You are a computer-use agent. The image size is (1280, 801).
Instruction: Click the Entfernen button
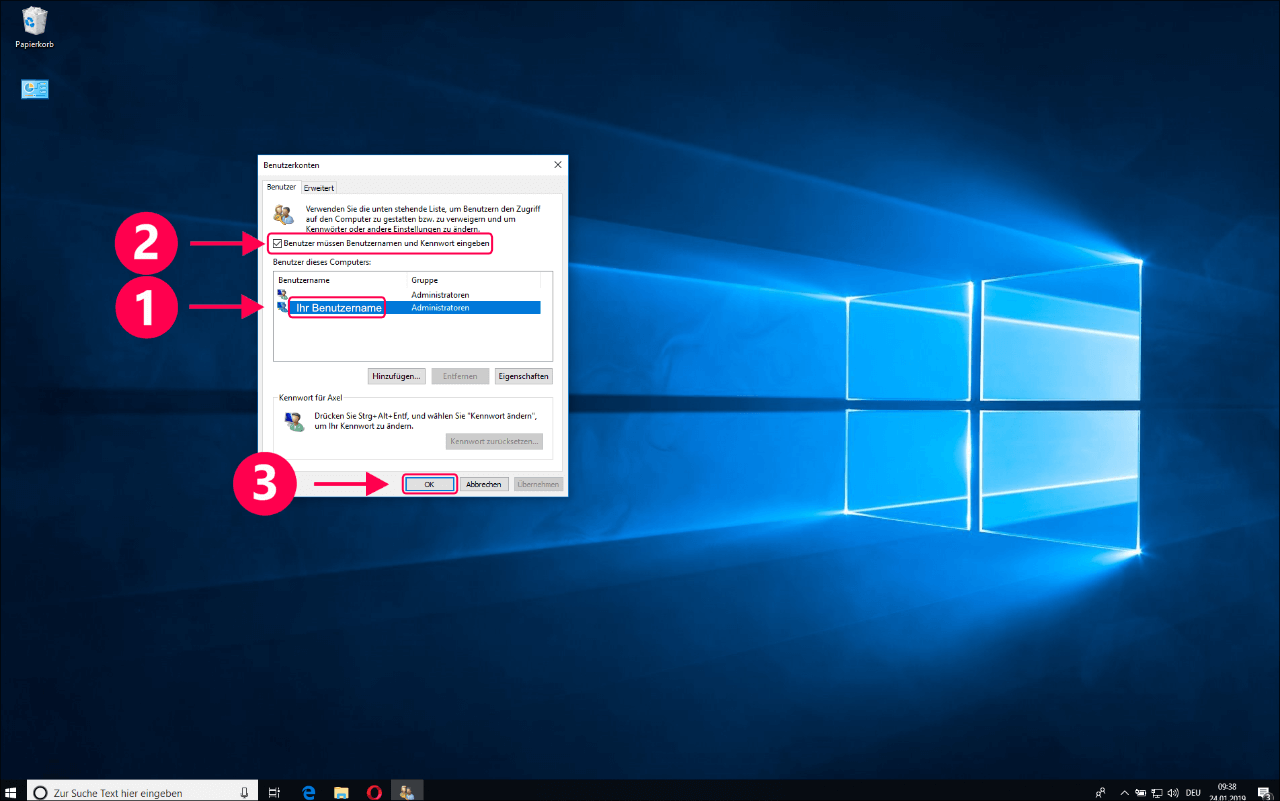pos(460,376)
